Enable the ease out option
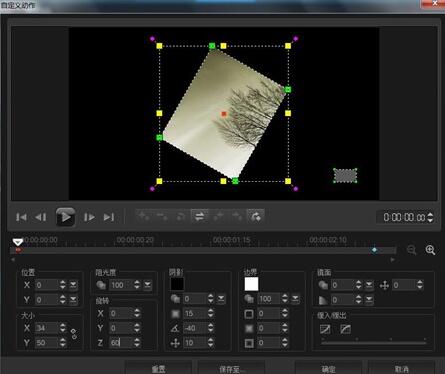445x374 pixels. pos(345,329)
